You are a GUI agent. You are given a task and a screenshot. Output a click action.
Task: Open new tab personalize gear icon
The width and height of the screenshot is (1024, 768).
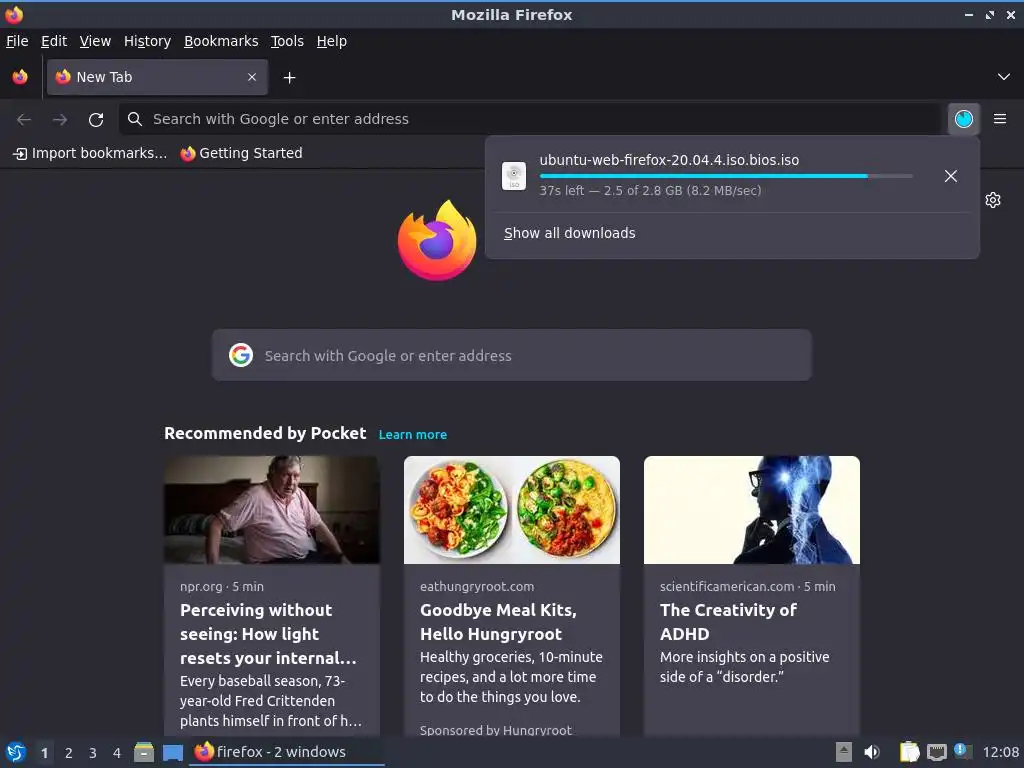pos(993,200)
